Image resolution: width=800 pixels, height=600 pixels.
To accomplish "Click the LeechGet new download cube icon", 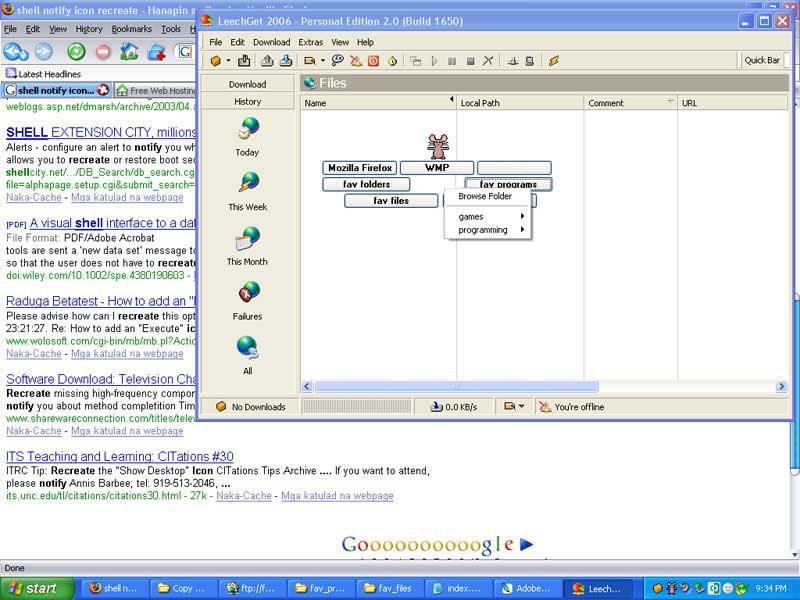I will [x=216, y=61].
